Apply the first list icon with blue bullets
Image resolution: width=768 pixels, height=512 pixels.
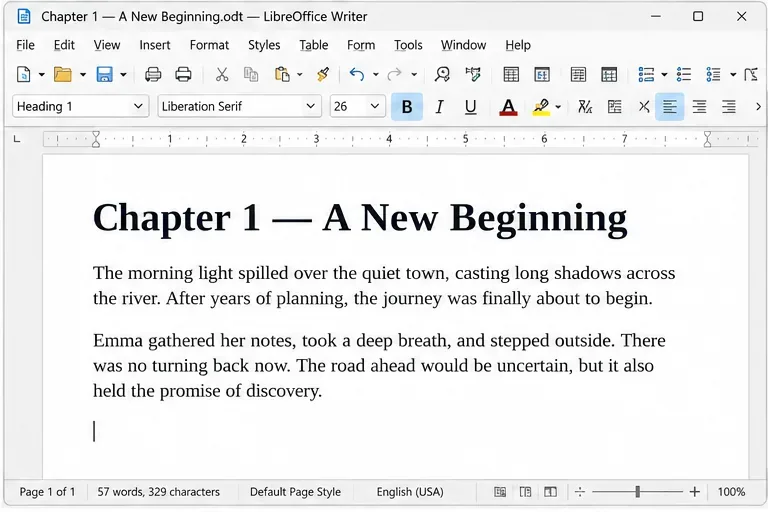(x=646, y=74)
